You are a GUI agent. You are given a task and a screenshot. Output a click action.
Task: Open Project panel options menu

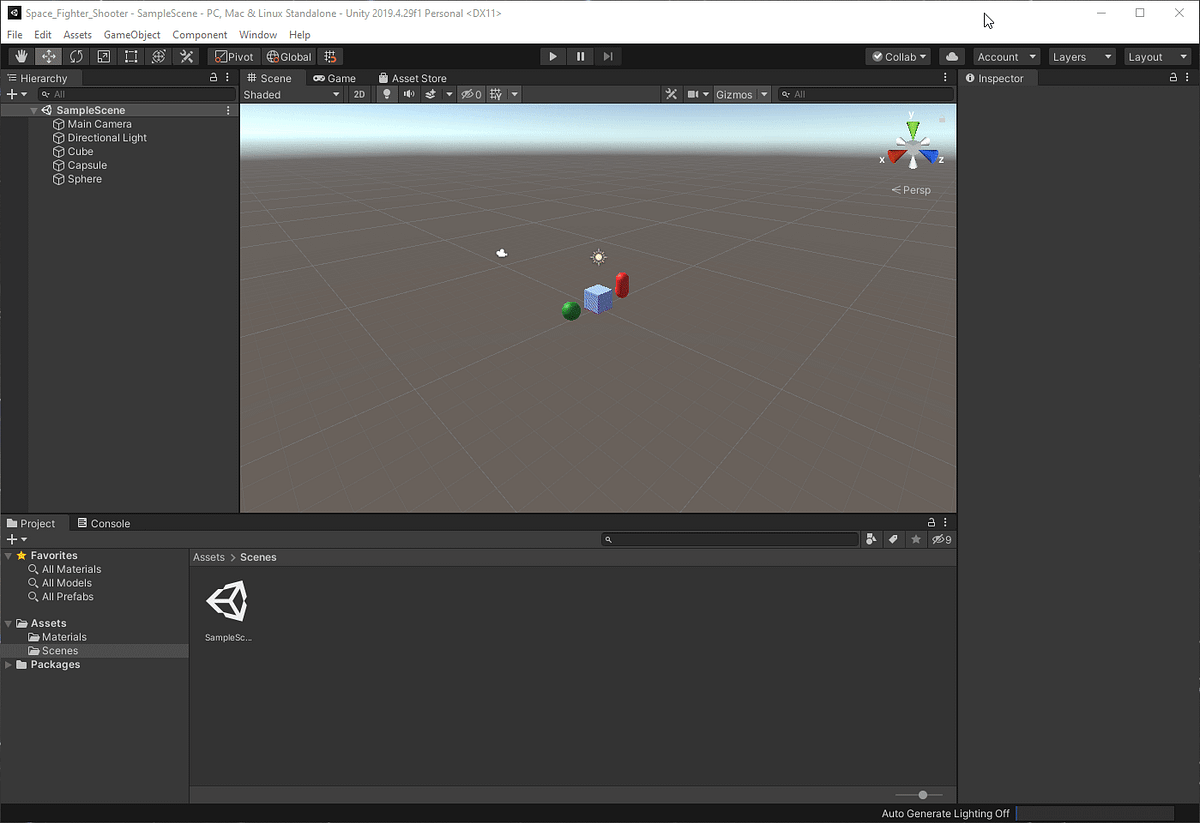click(x=946, y=523)
